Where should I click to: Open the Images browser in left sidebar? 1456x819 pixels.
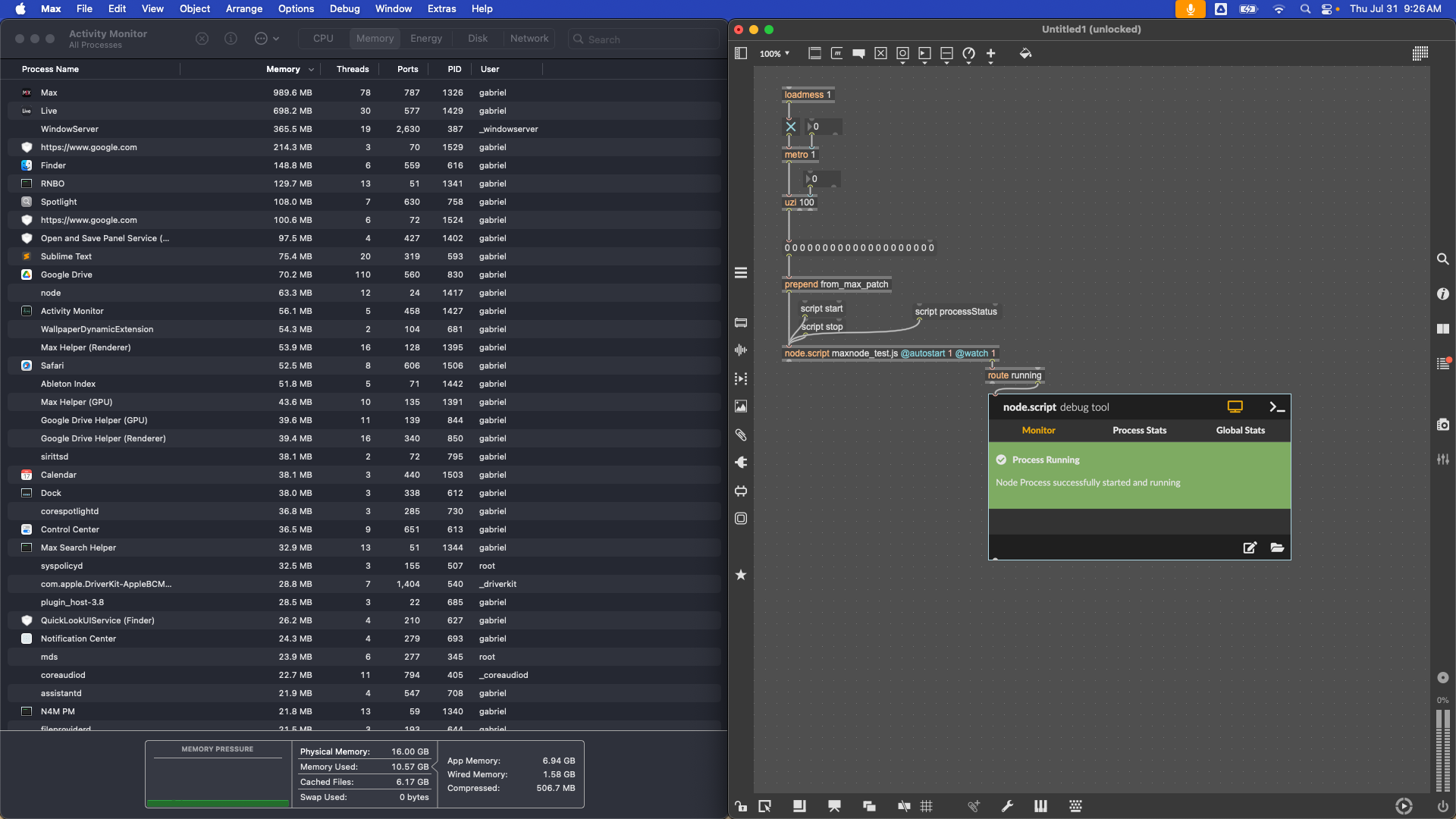[741, 406]
